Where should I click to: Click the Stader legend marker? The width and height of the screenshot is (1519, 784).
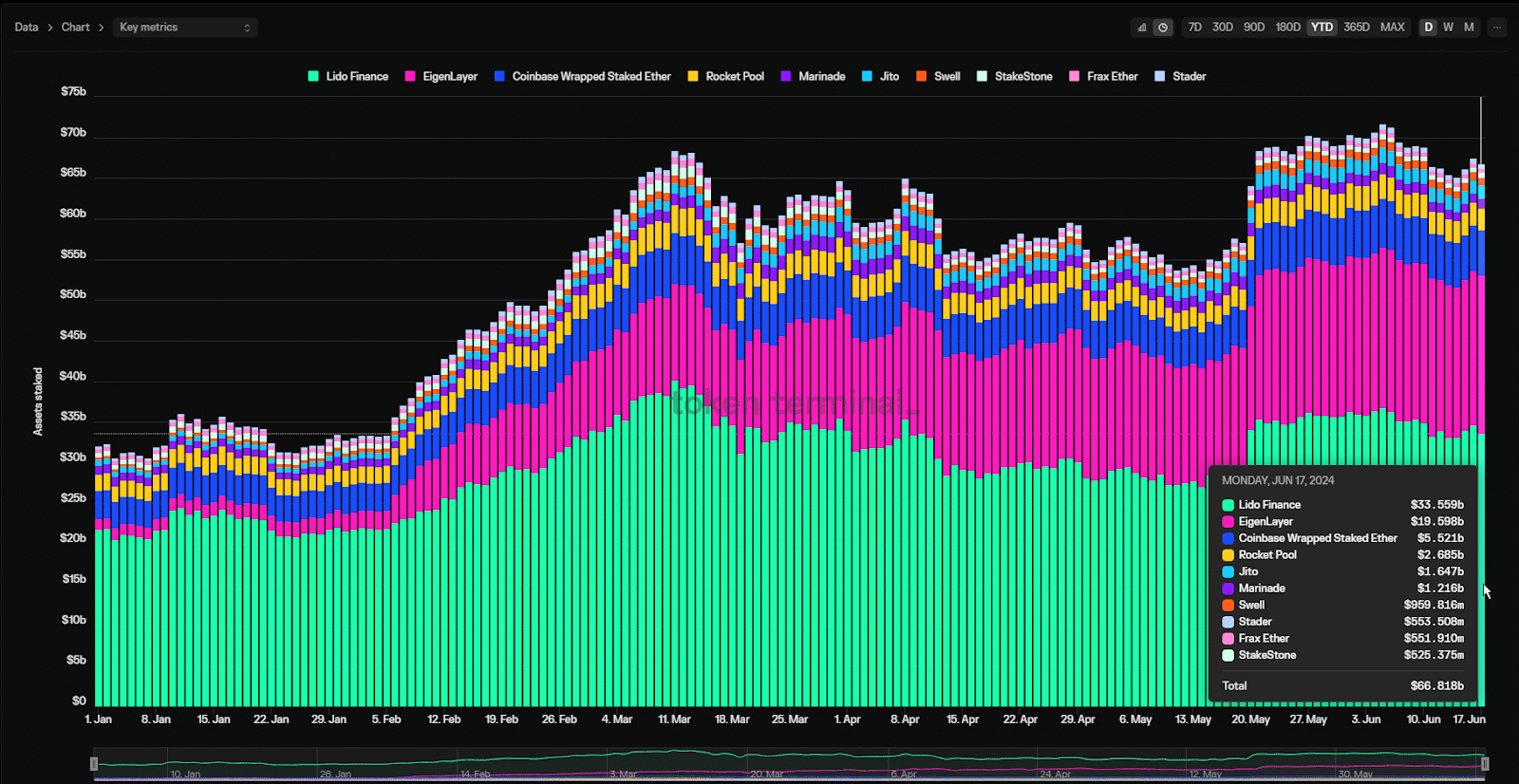point(1159,76)
